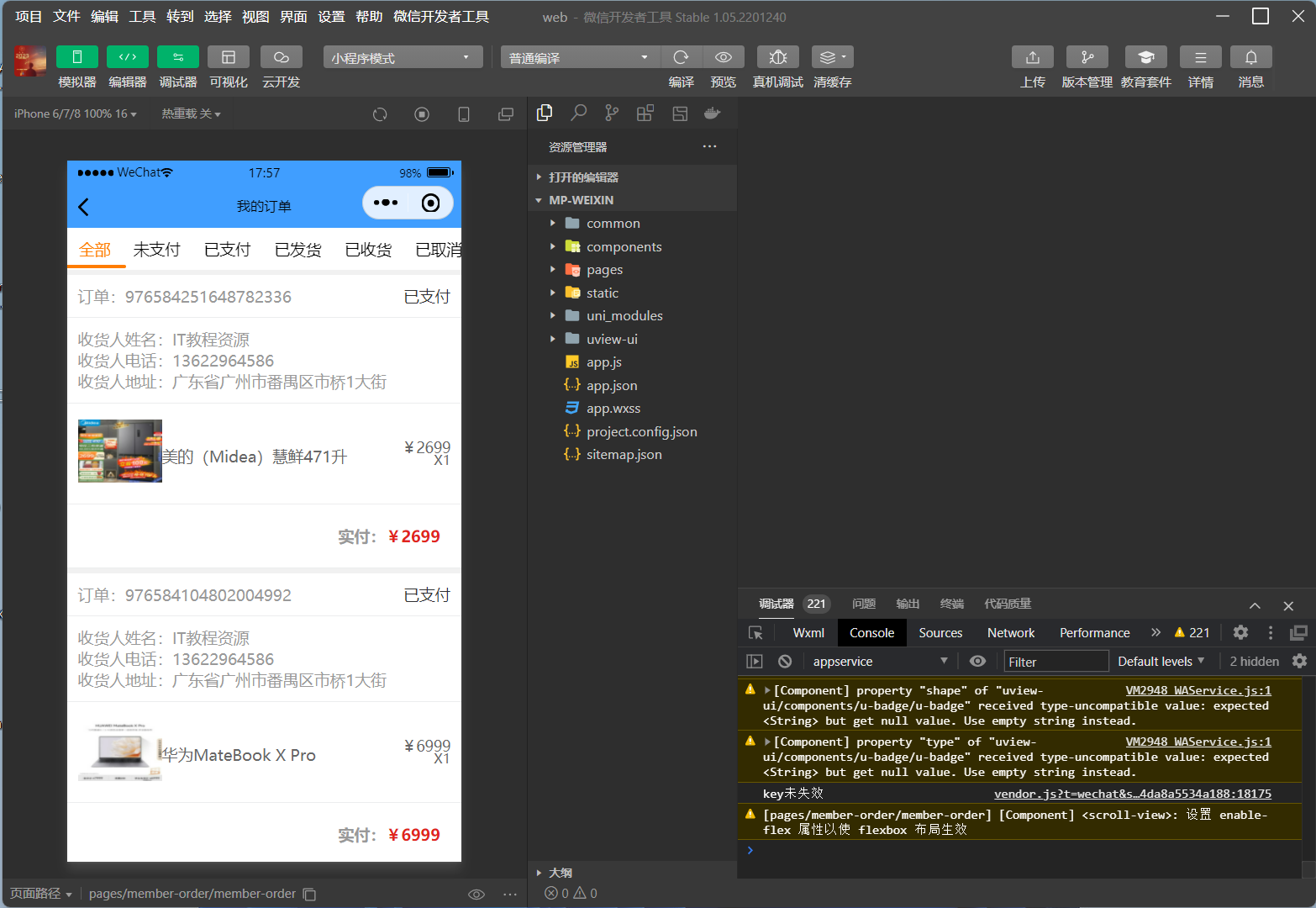Image resolution: width=1316 pixels, height=908 pixels.
Task: Open Default levels dropdown
Action: (1161, 662)
